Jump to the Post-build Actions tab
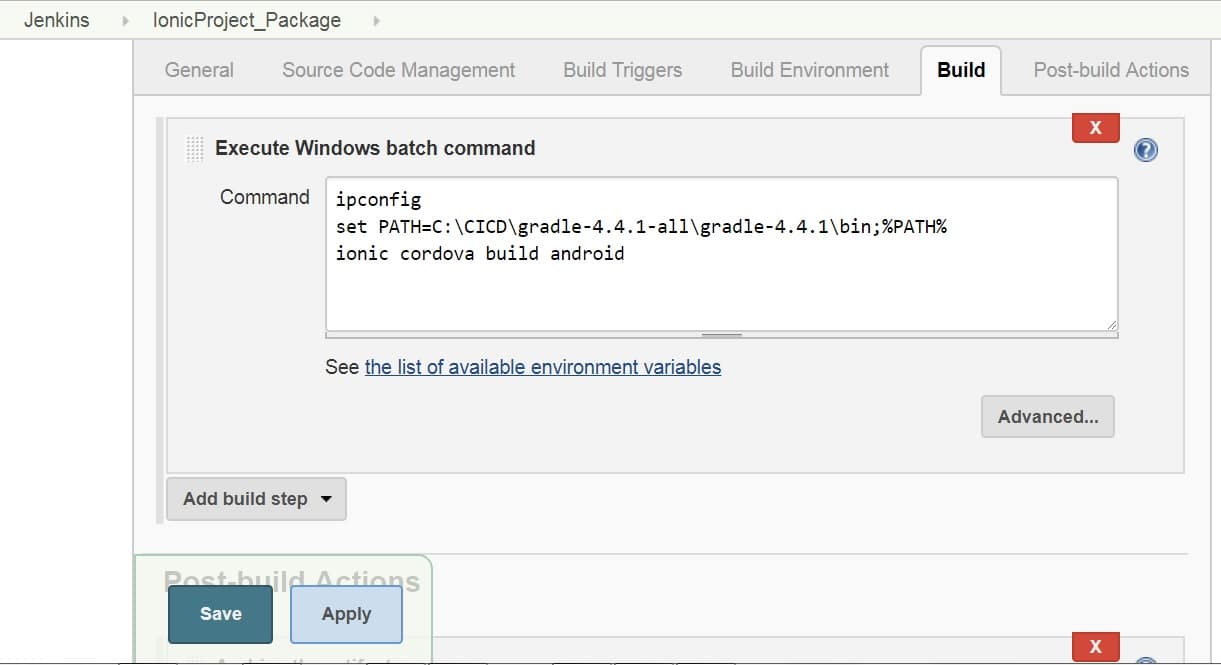 [1110, 70]
